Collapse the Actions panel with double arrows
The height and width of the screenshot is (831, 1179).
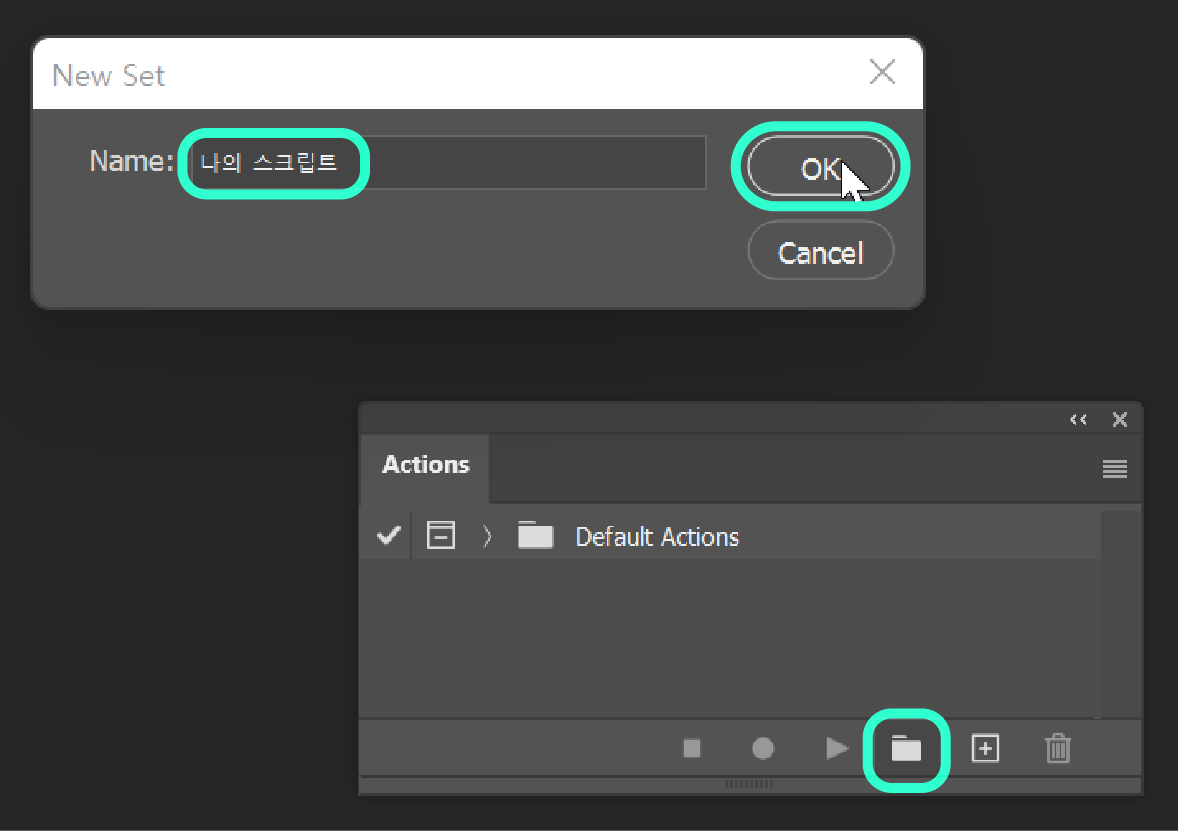click(1078, 420)
